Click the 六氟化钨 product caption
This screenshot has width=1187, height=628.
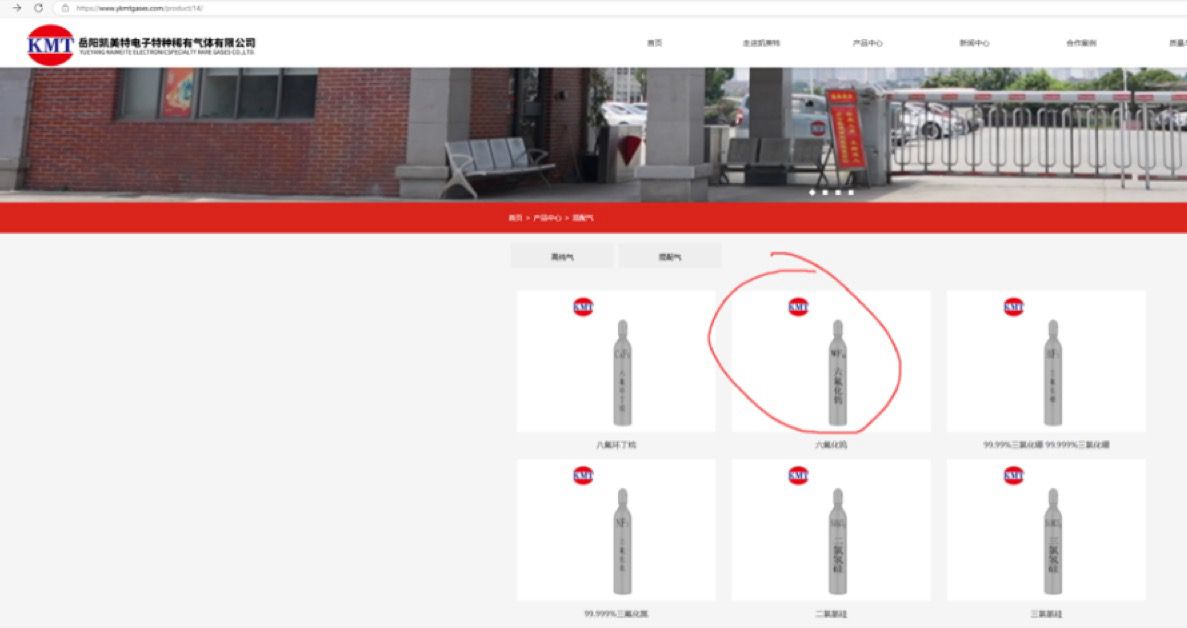[831, 445]
